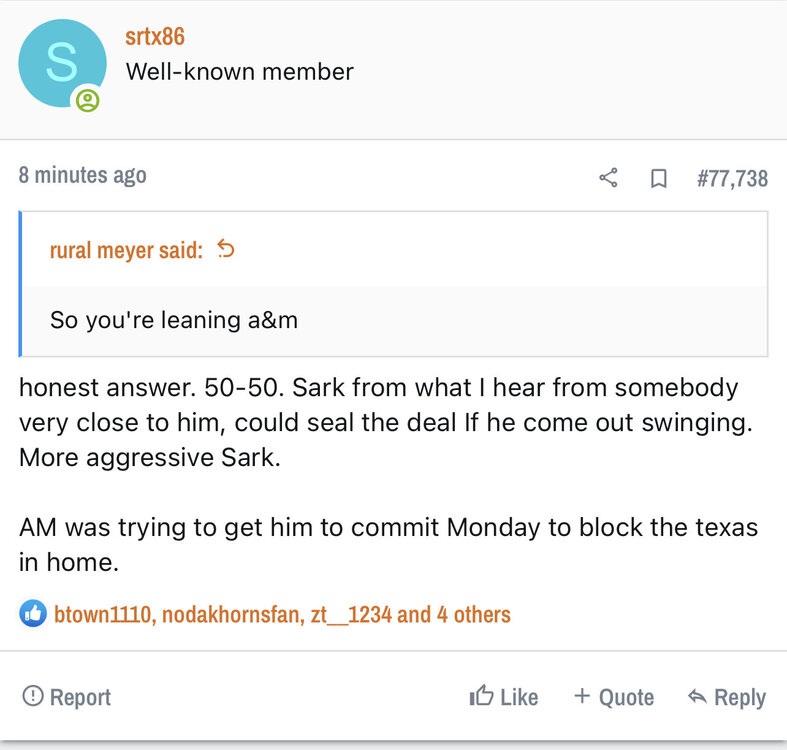787x750 pixels.
Task: Click the share post icon
Action: click(x=608, y=178)
